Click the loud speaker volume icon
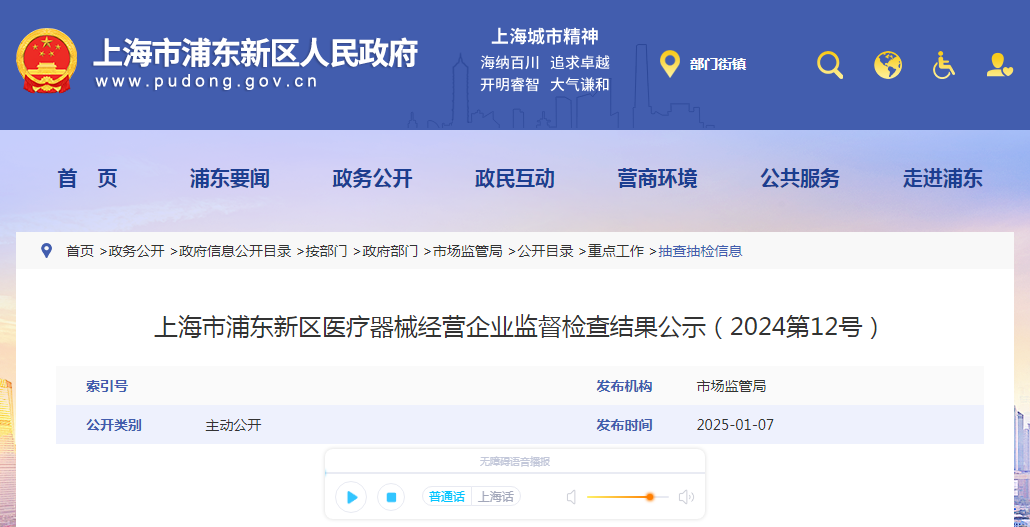The width and height of the screenshot is (1030, 527). pos(686,497)
